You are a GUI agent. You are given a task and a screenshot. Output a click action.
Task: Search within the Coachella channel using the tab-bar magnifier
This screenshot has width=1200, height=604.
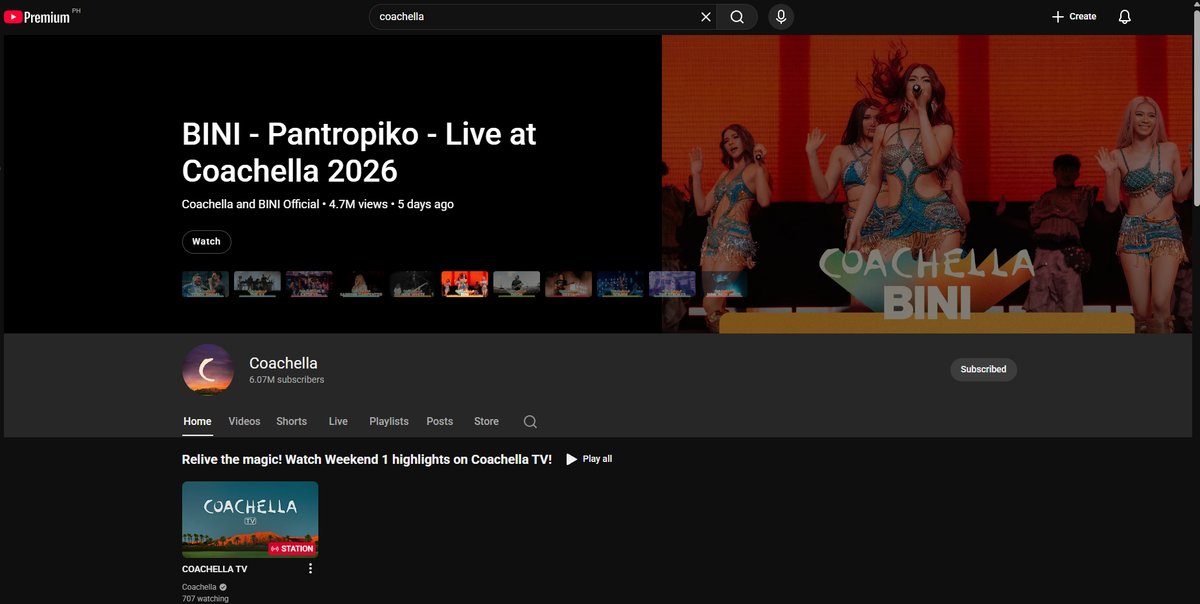[x=530, y=421]
